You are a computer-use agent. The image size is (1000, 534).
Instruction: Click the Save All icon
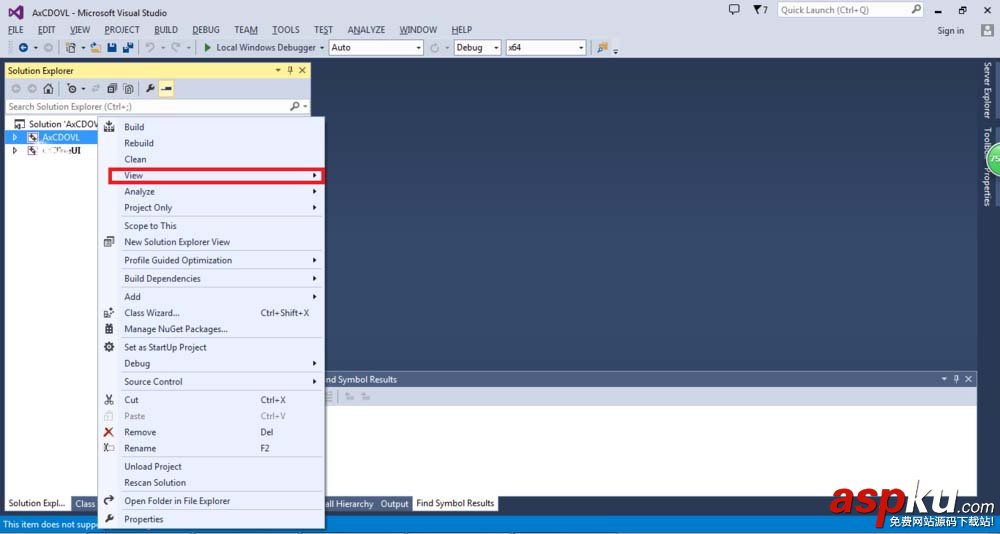click(x=128, y=48)
